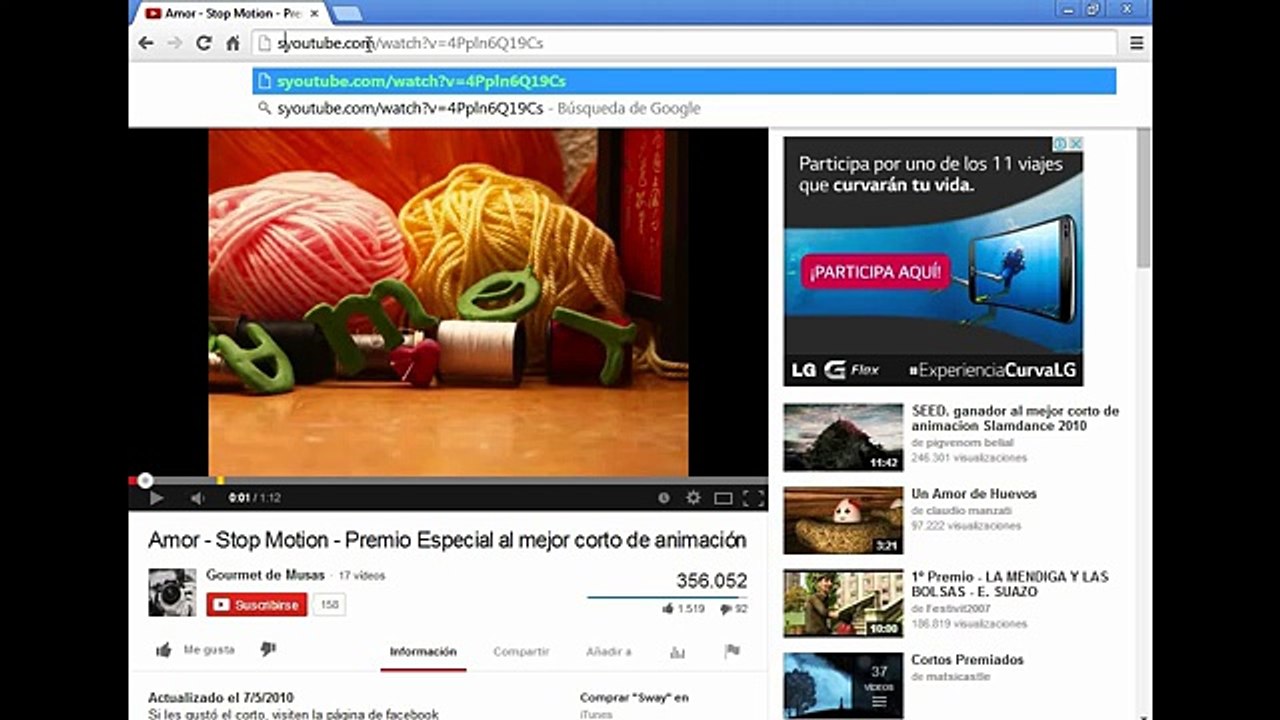
Task: Open the 17 vídeos link
Action: [361, 576]
